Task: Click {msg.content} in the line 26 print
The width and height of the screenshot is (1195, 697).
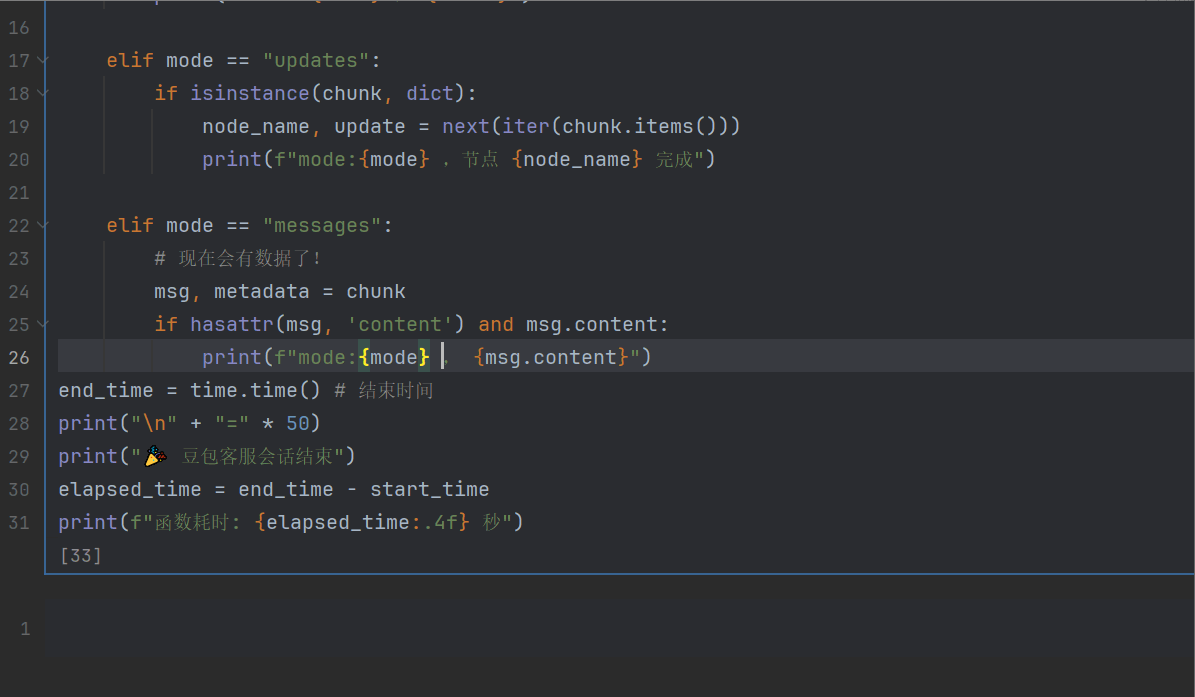Action: [552, 357]
